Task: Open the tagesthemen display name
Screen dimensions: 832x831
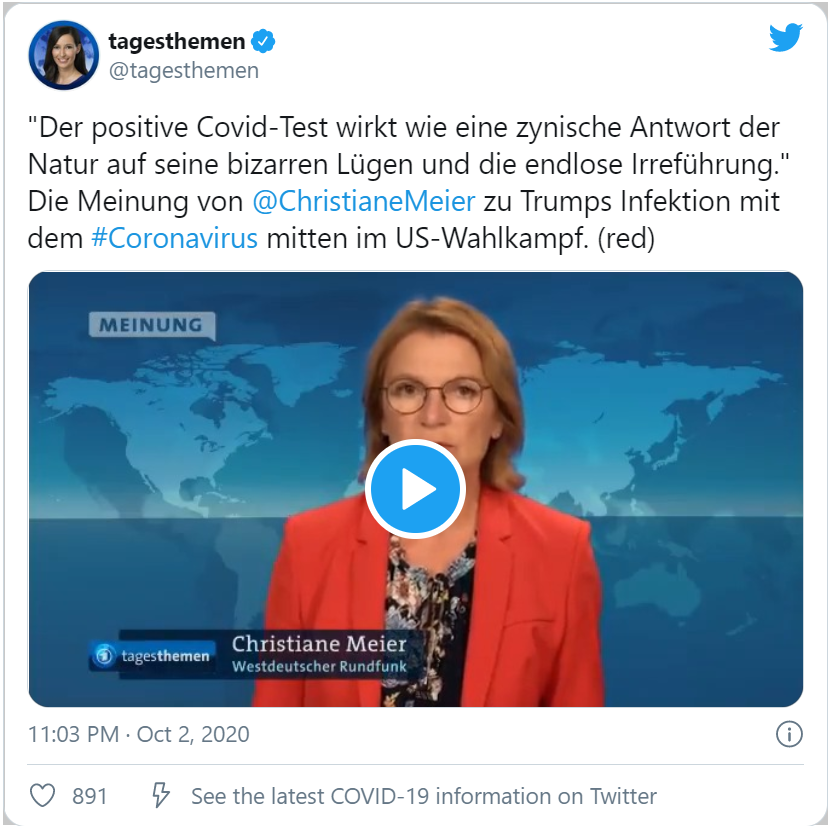Action: (177, 42)
